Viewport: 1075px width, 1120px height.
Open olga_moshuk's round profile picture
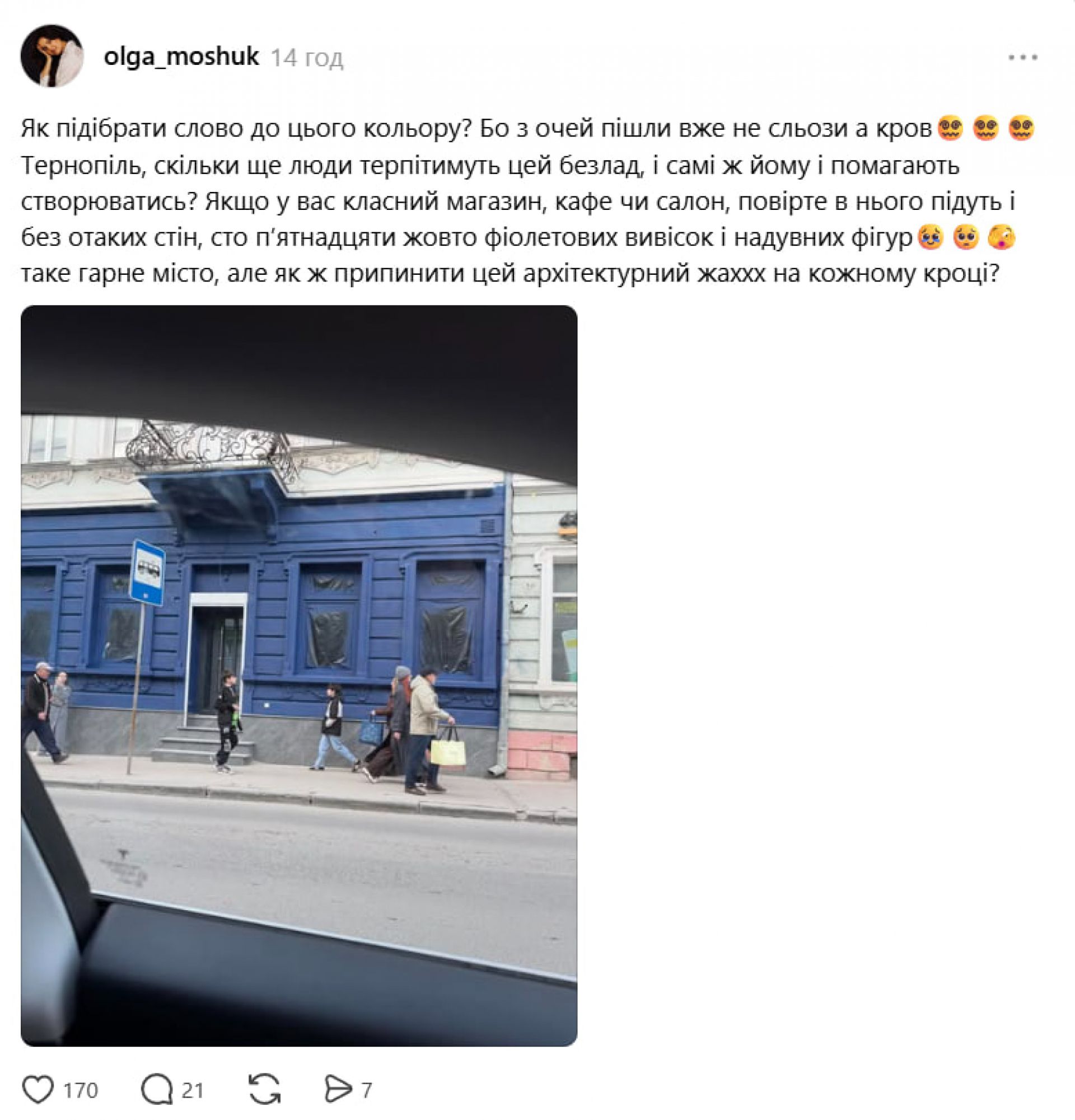[x=52, y=56]
